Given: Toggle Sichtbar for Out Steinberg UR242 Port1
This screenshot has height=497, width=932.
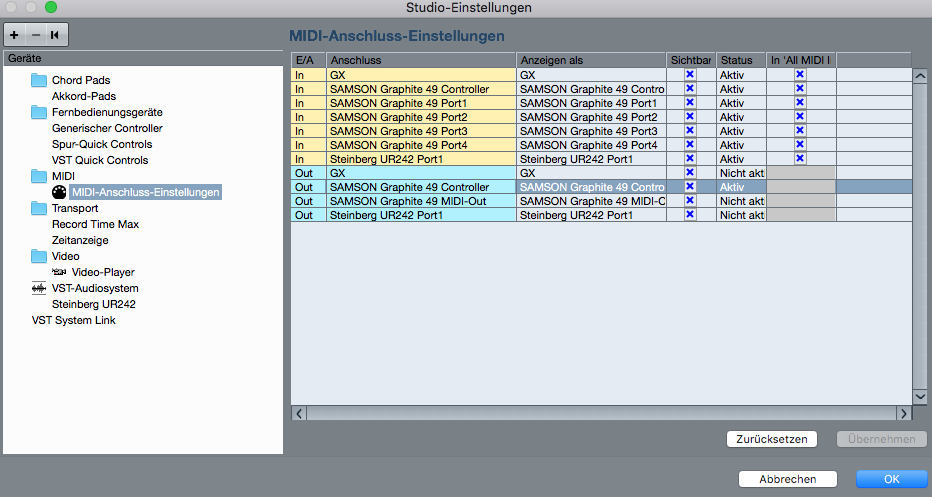Looking at the screenshot, I should [x=690, y=215].
